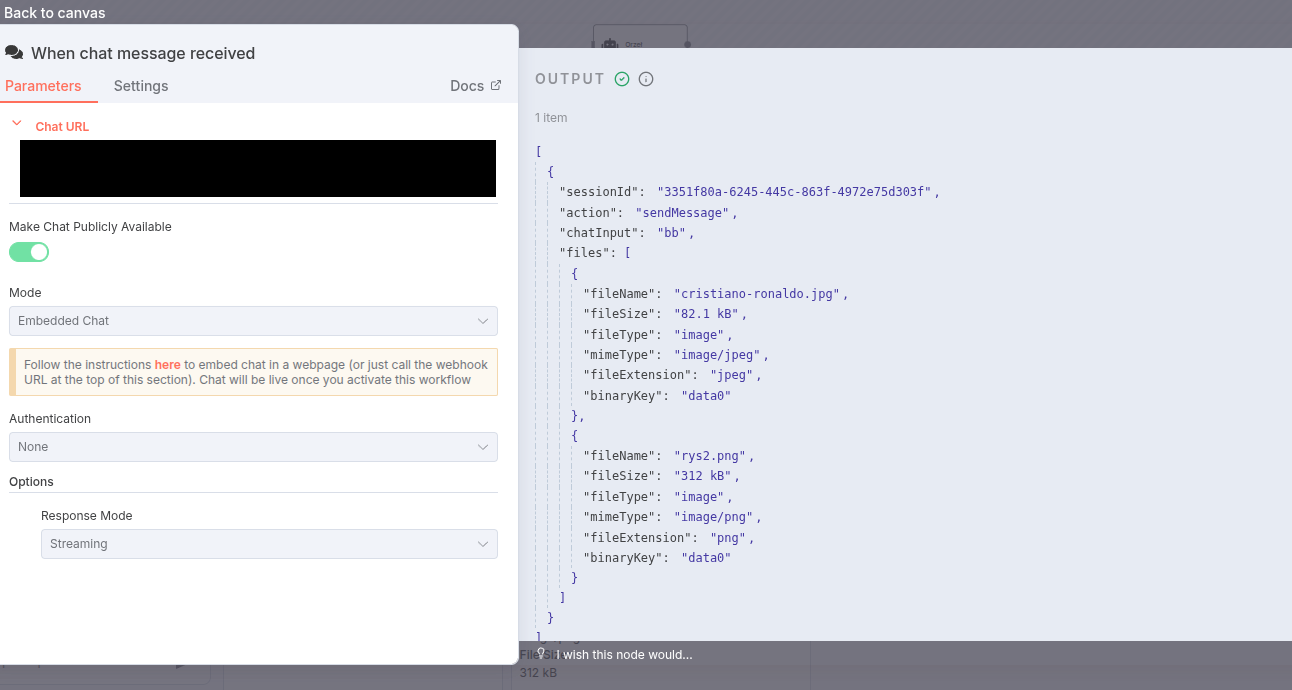Switch to the Settings tab

pyautogui.click(x=141, y=86)
